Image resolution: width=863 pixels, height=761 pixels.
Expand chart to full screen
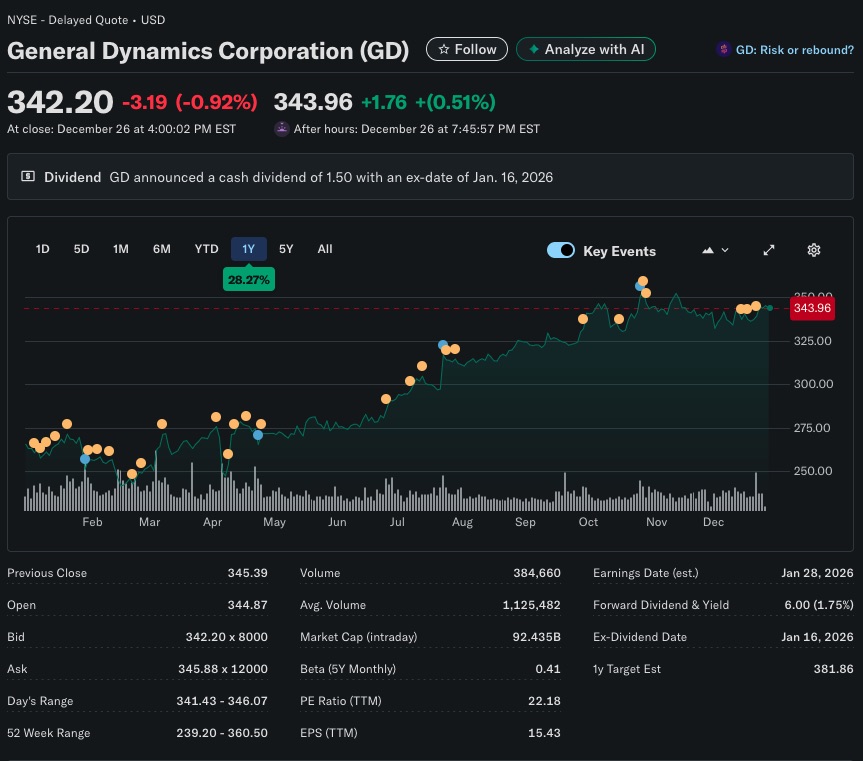pyautogui.click(x=769, y=250)
